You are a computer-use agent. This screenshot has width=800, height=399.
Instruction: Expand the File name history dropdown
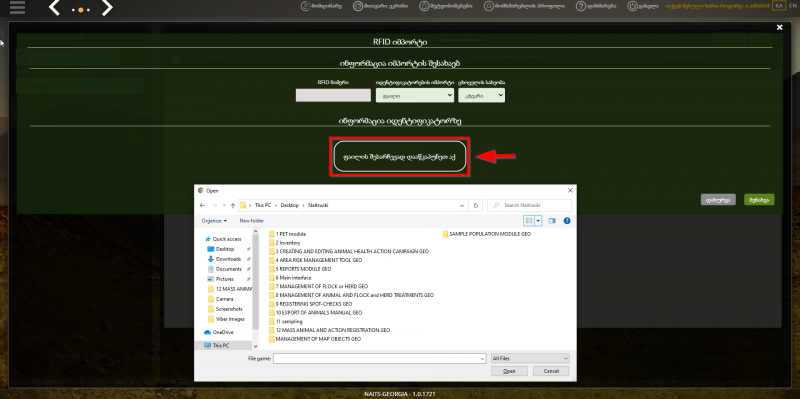click(x=482, y=359)
